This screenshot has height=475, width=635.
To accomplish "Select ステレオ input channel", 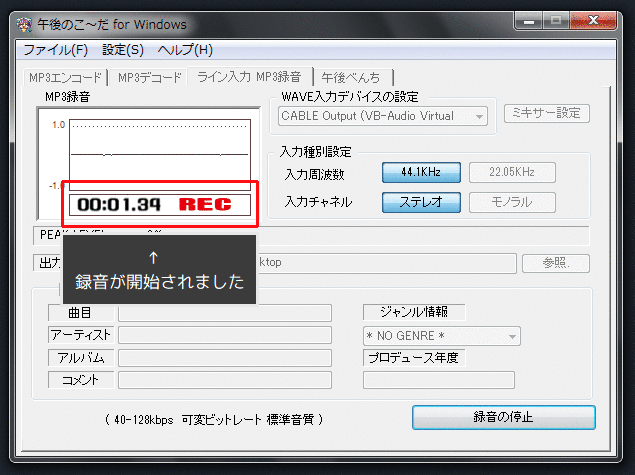I will coord(421,202).
